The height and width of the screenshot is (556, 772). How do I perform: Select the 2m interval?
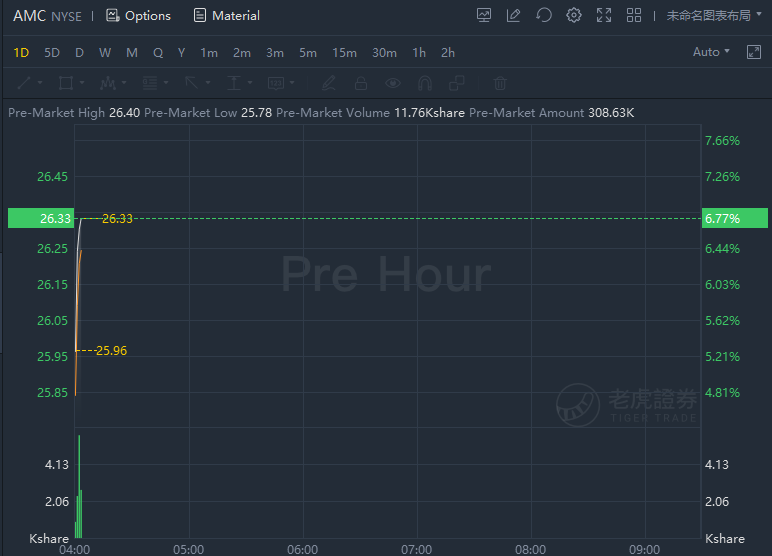pyautogui.click(x=242, y=53)
